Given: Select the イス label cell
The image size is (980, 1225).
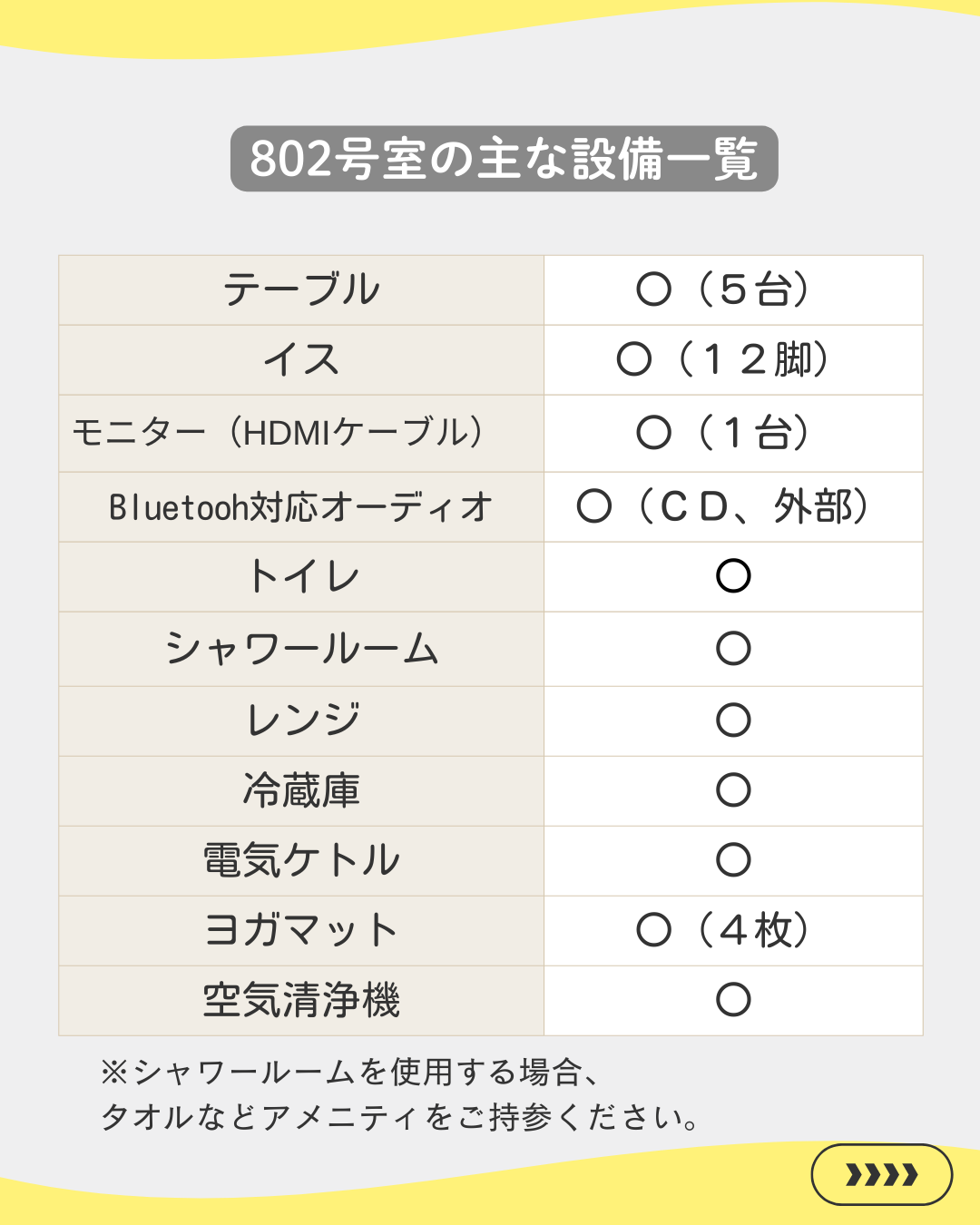Looking at the screenshot, I should coord(301,360).
